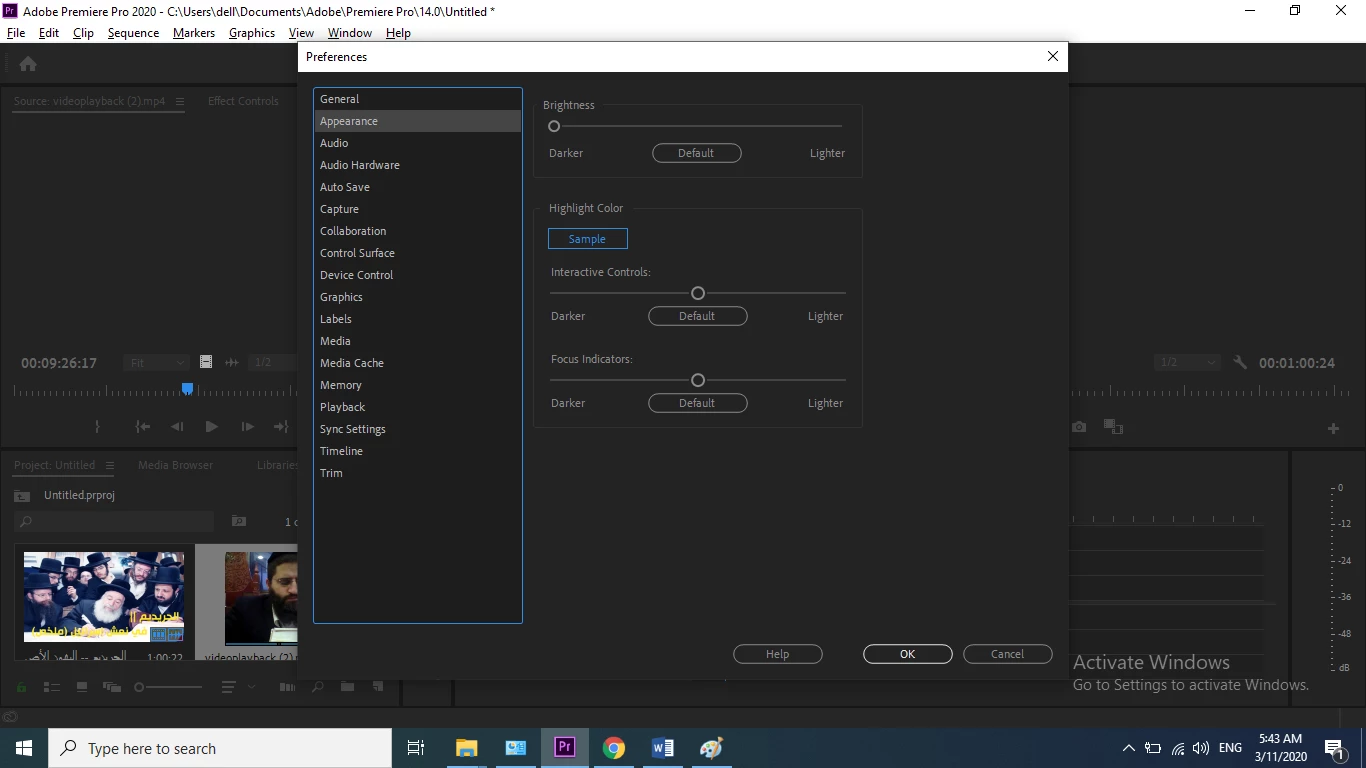
Task: Open Windows Start menu
Action: 24,748
